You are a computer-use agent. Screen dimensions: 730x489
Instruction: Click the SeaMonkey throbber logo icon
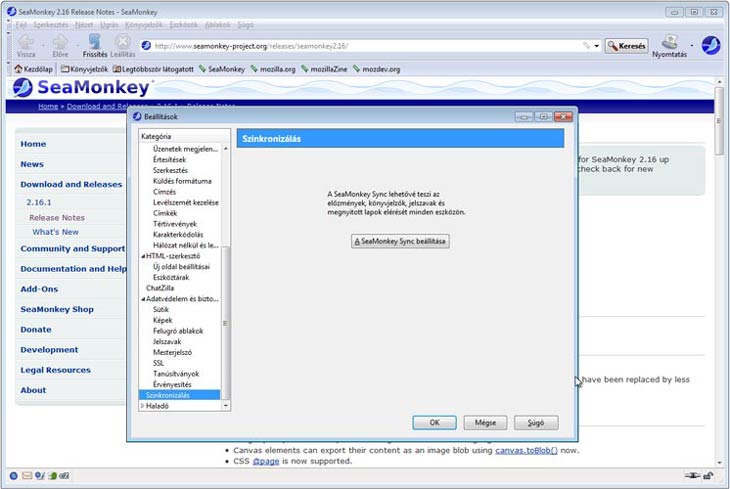pyautogui.click(x=711, y=45)
